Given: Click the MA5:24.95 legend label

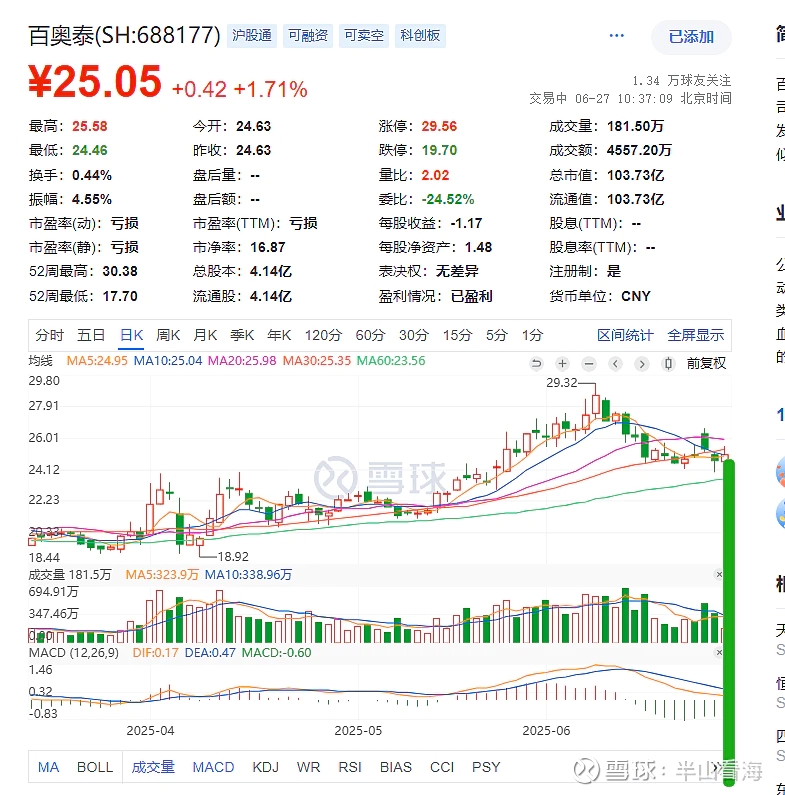Looking at the screenshot, I should click(x=97, y=361).
